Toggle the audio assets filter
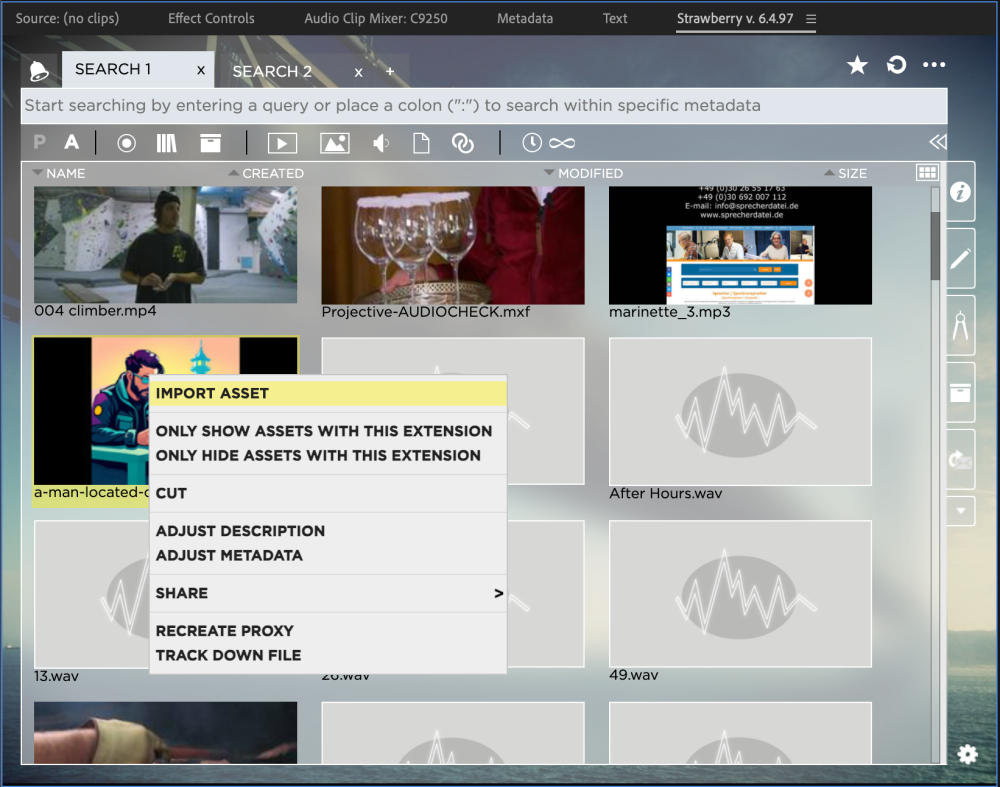Image resolution: width=1000 pixels, height=787 pixels. coord(381,143)
